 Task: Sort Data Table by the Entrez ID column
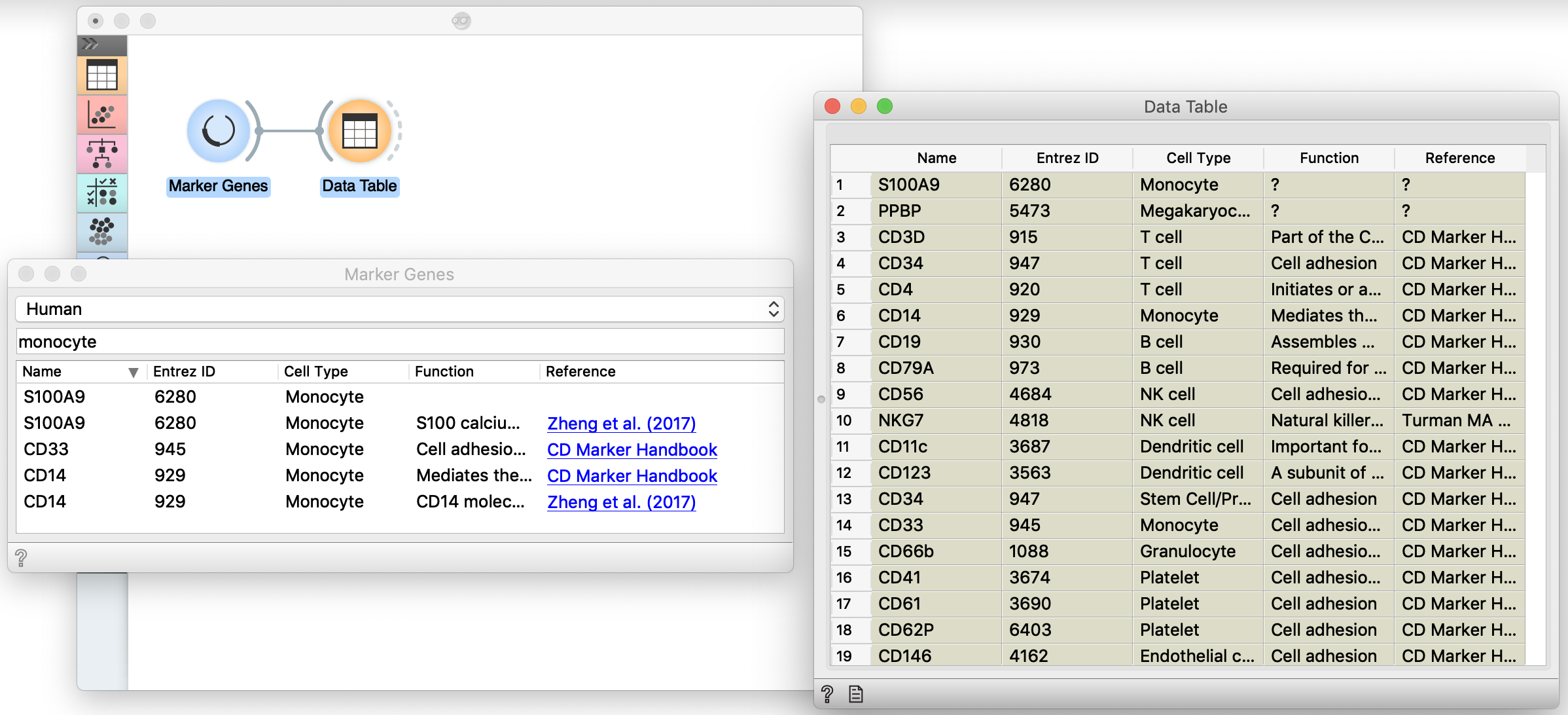pos(1066,158)
